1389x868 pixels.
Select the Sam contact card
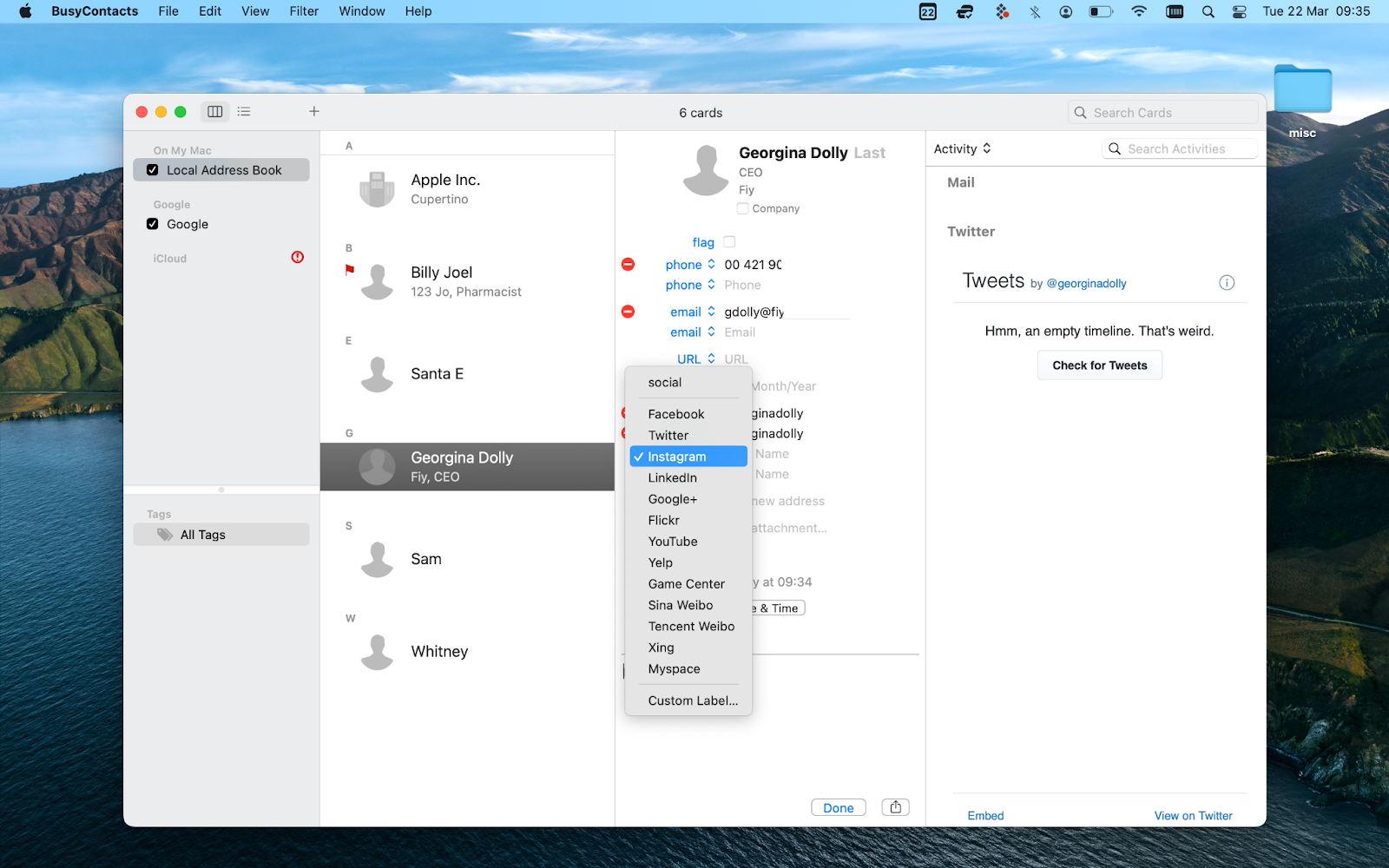click(x=467, y=559)
